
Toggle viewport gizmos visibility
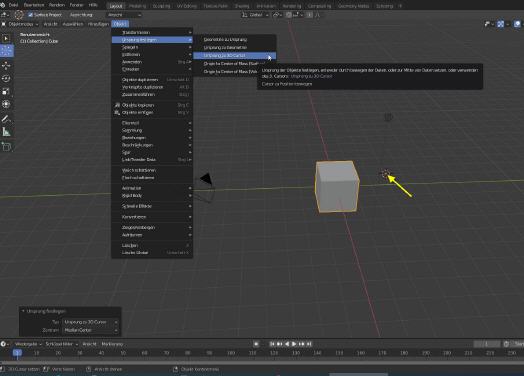tap(500, 24)
